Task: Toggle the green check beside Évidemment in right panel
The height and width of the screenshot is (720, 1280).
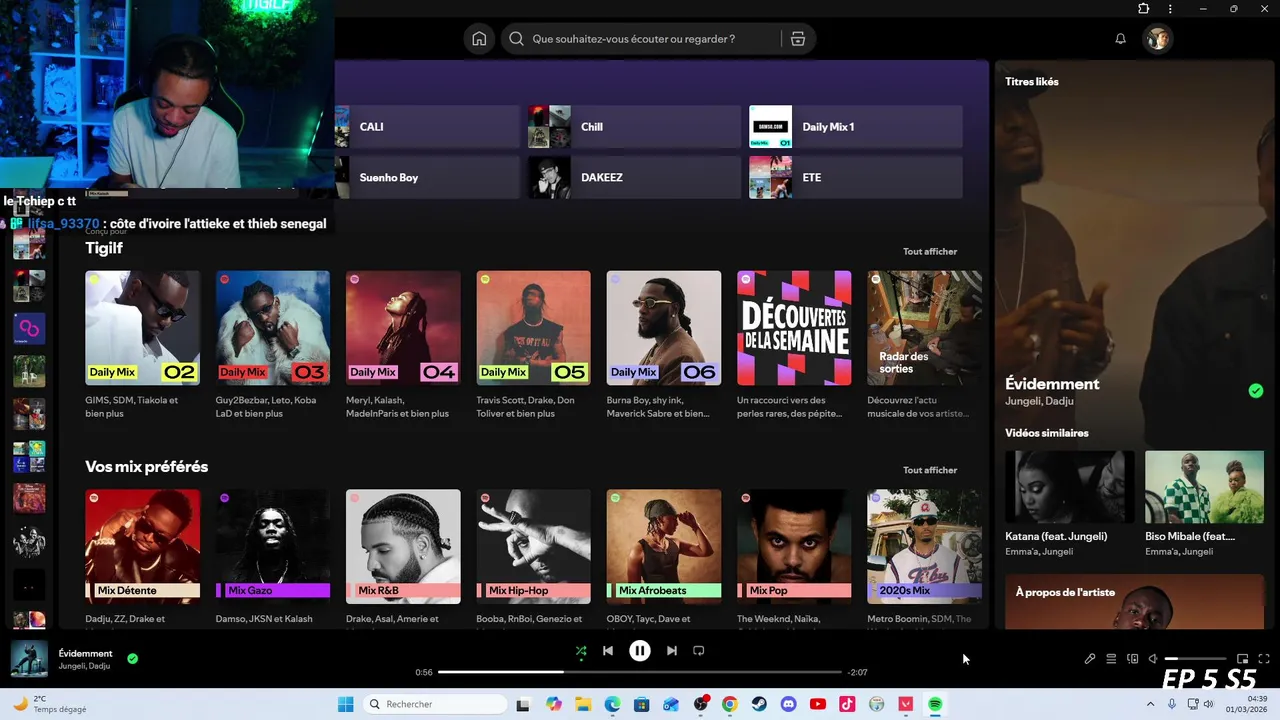Action: pos(1256,391)
